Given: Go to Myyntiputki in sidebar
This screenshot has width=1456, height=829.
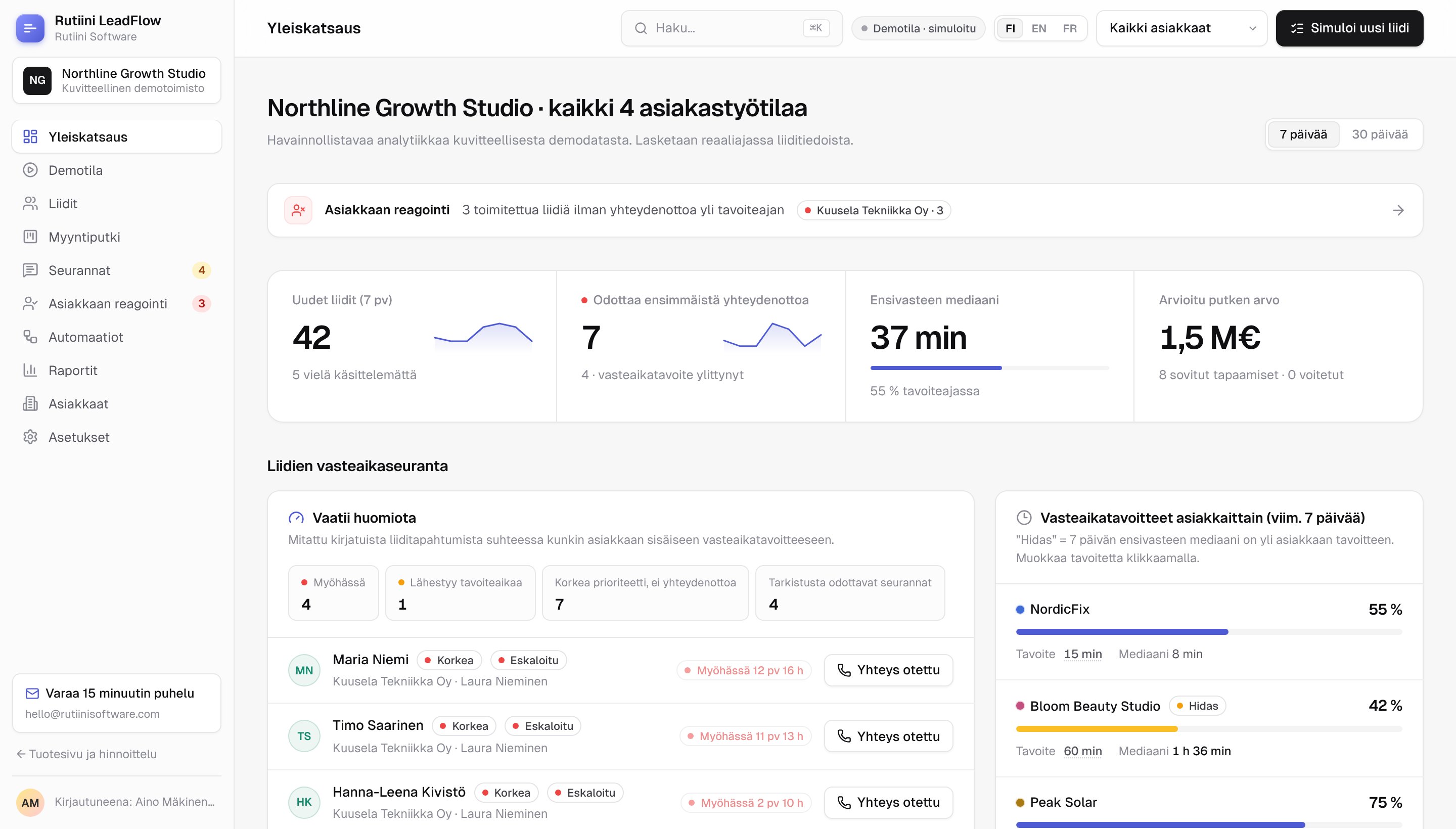Looking at the screenshot, I should (x=117, y=237).
